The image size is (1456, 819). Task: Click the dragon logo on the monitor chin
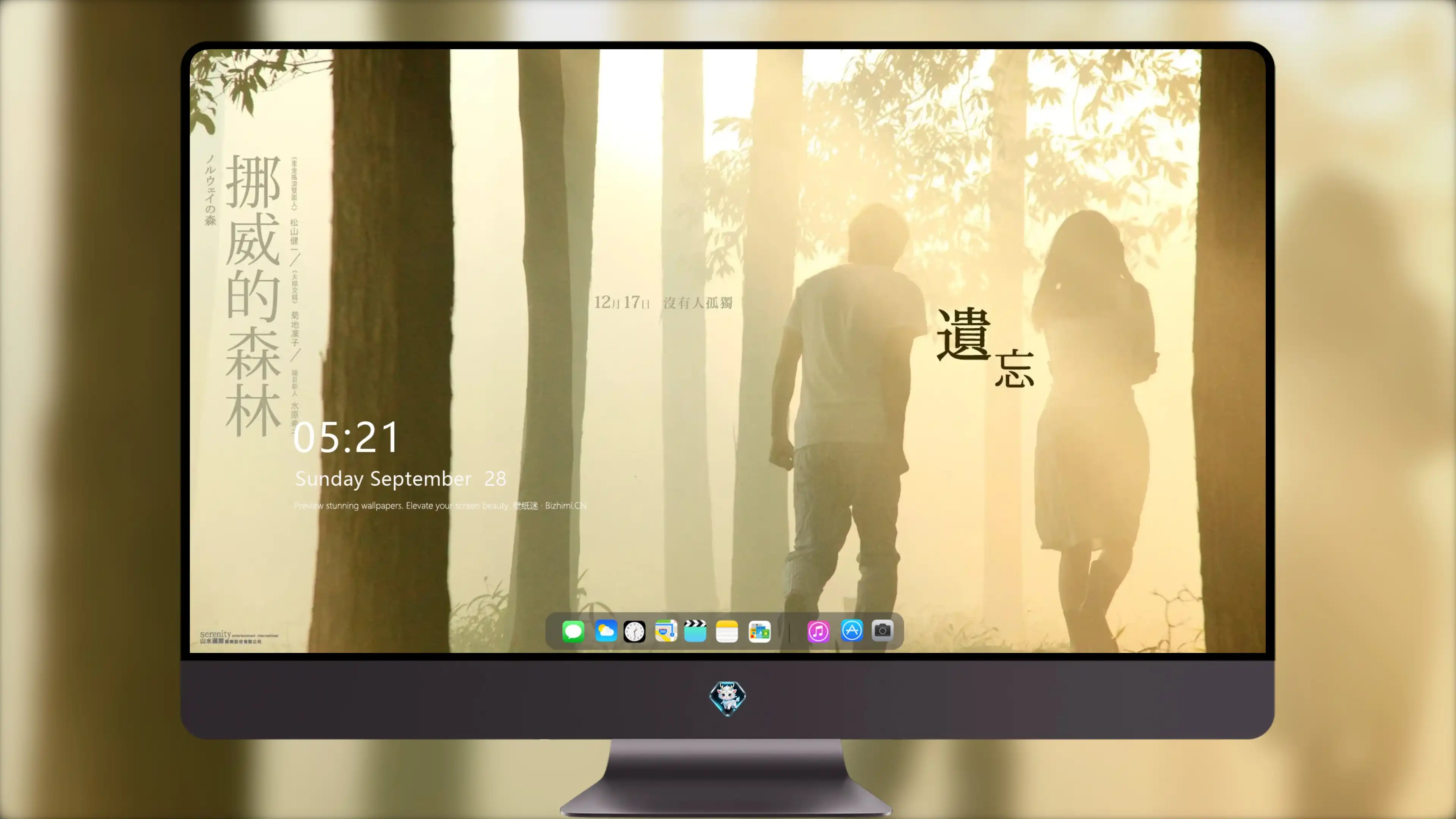pyautogui.click(x=728, y=698)
